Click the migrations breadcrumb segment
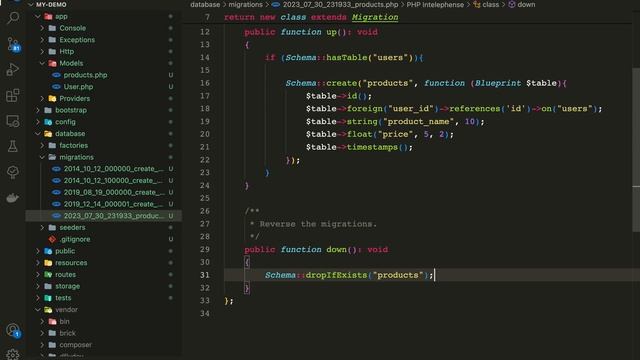 [245, 4]
